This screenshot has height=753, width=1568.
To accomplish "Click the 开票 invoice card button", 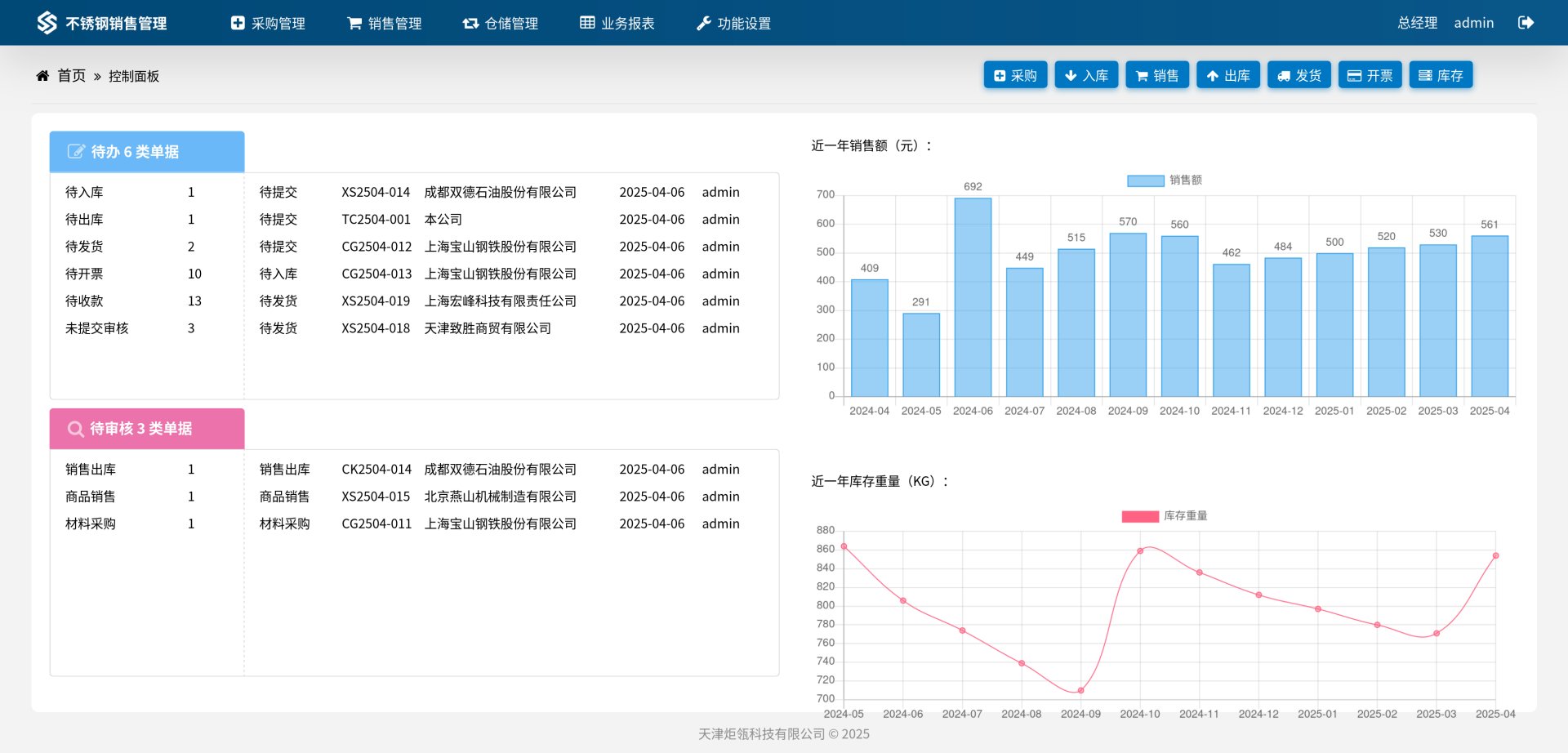I will (x=1370, y=75).
